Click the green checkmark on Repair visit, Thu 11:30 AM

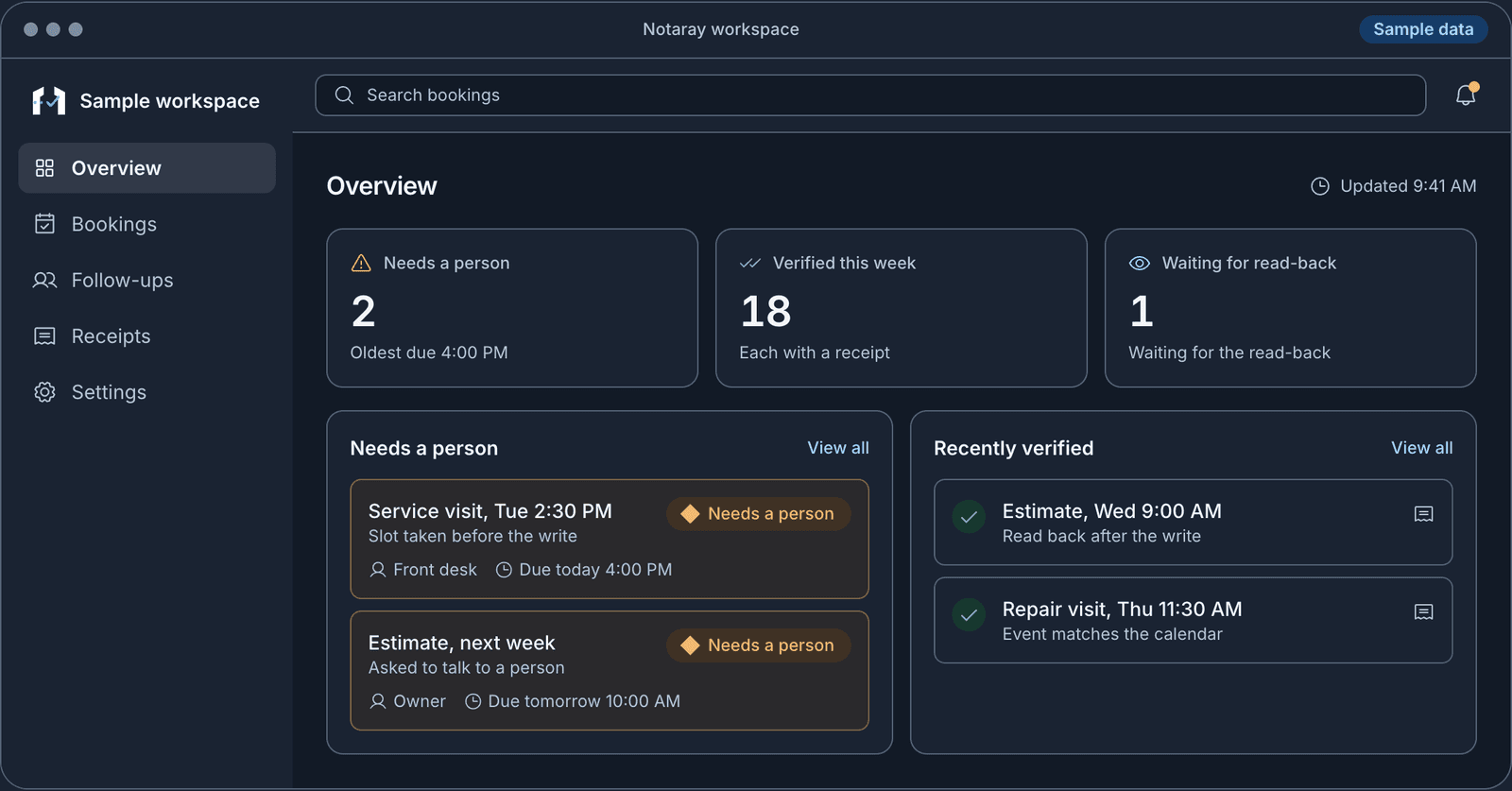coord(969,615)
